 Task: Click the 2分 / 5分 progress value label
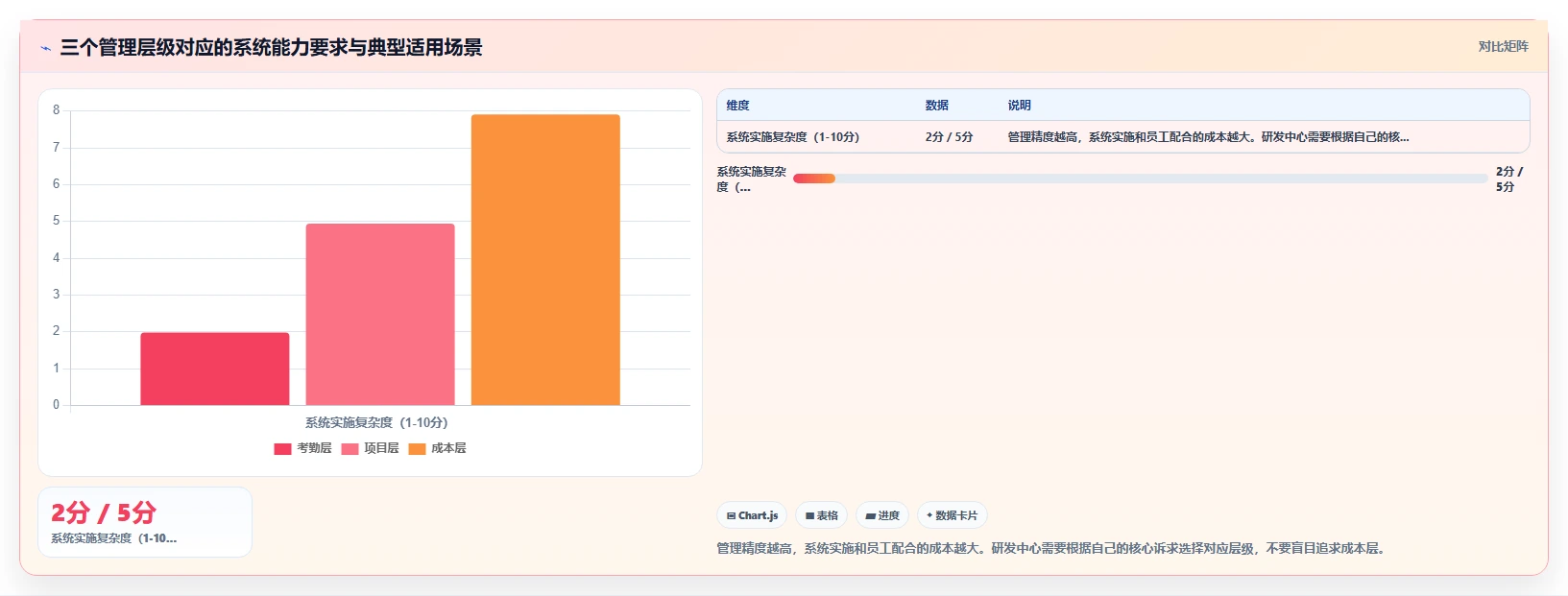[1508, 179]
